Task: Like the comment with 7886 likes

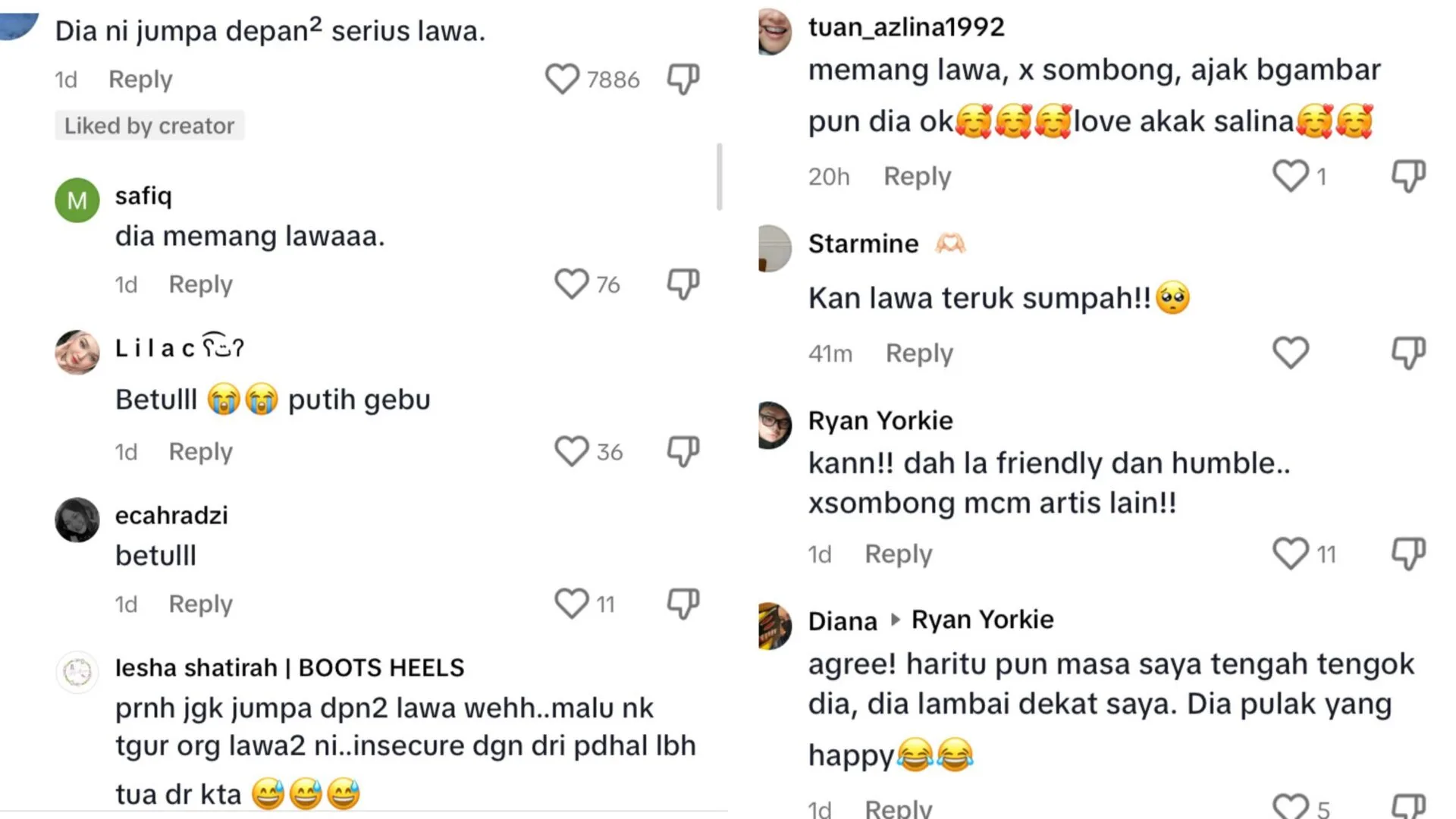Action: point(562,79)
